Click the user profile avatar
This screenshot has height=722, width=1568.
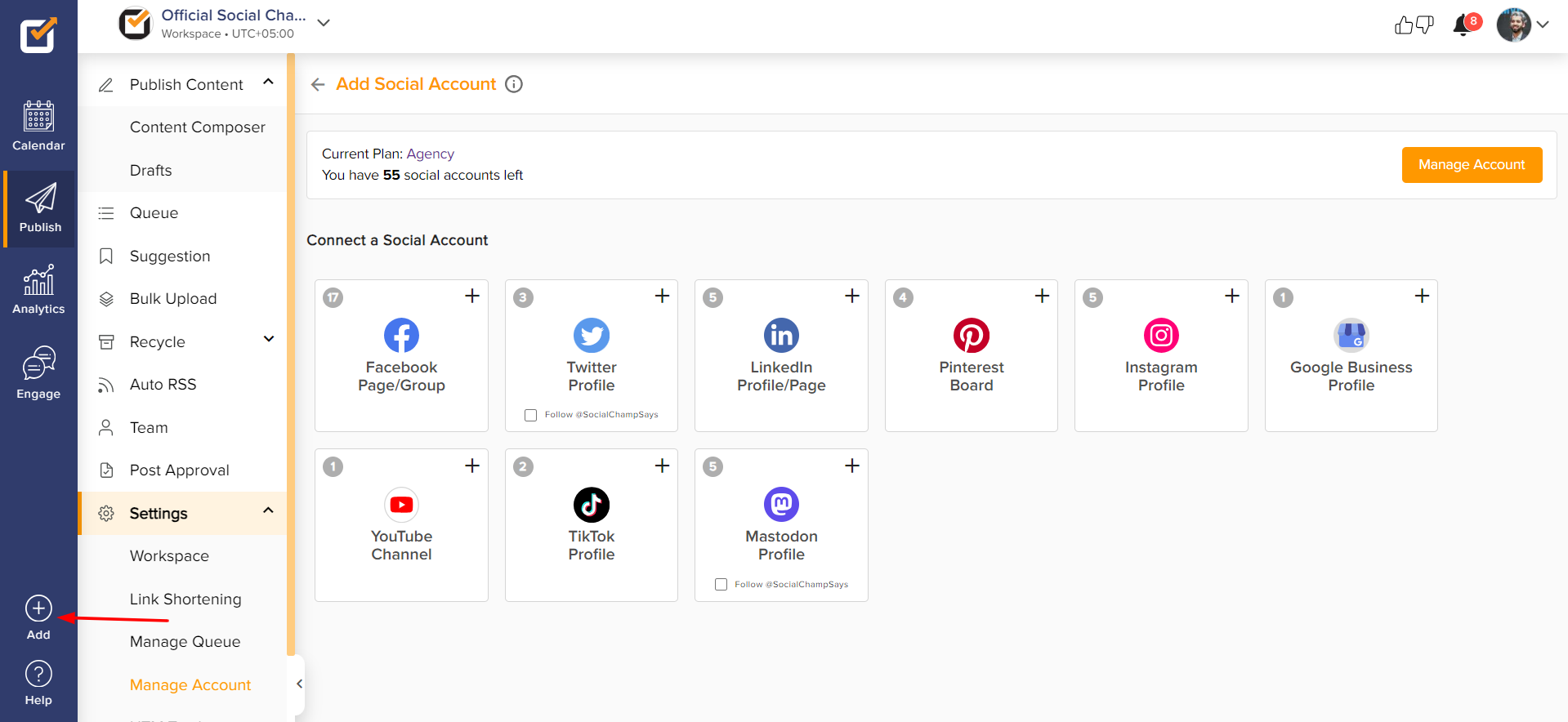tap(1514, 25)
